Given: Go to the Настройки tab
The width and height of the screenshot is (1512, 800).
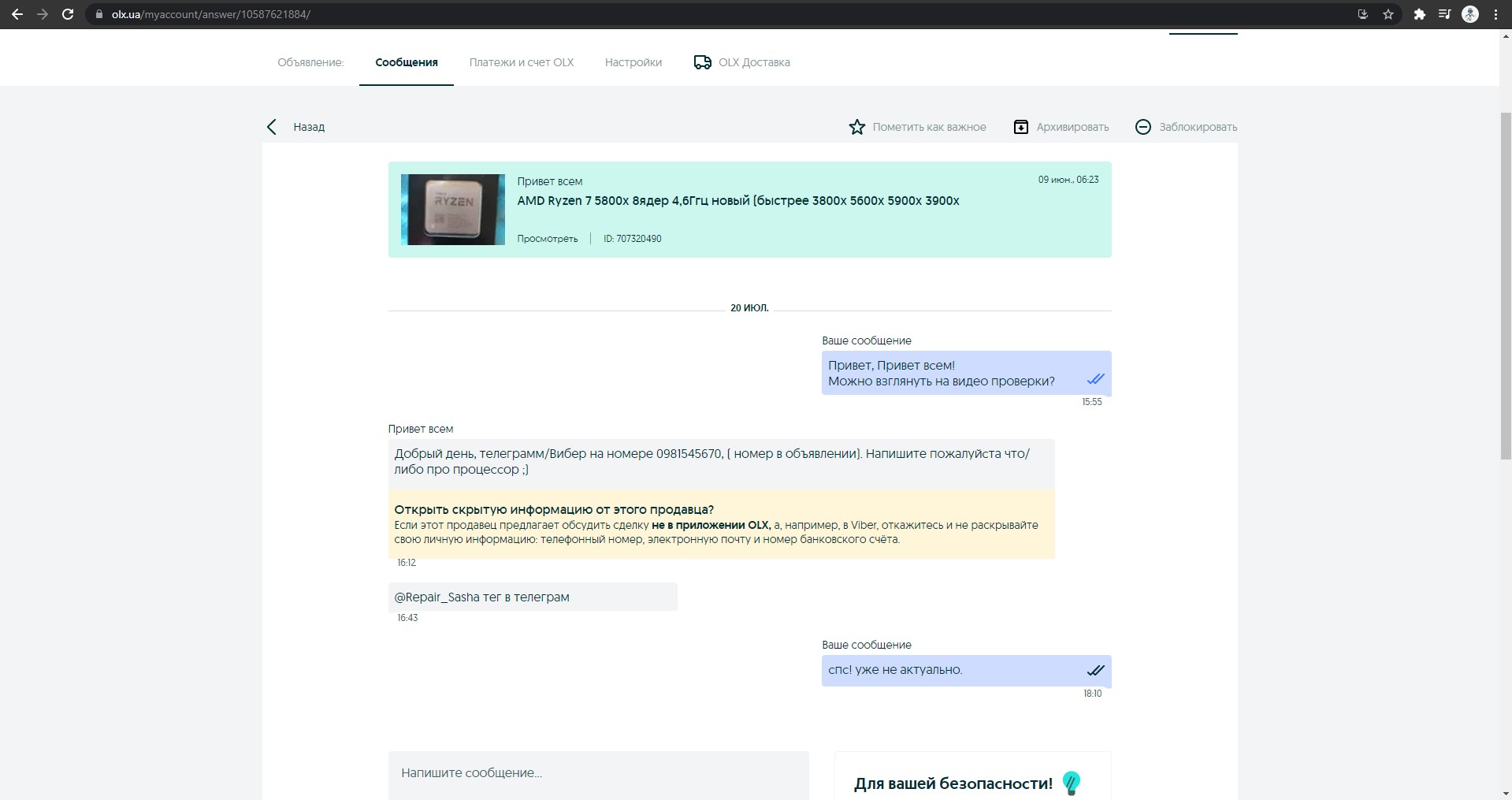Looking at the screenshot, I should tap(633, 62).
